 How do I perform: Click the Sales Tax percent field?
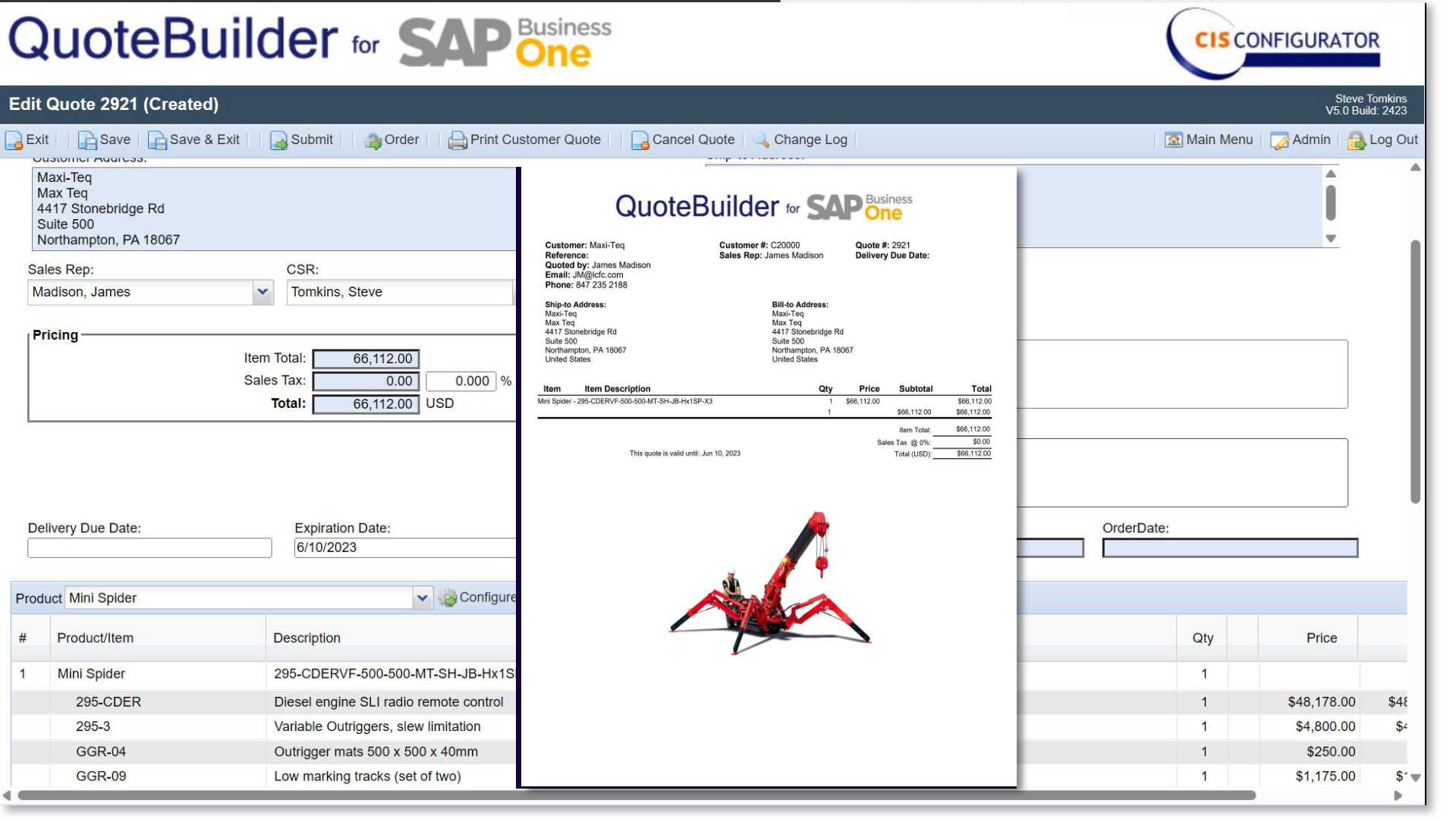coord(461,381)
